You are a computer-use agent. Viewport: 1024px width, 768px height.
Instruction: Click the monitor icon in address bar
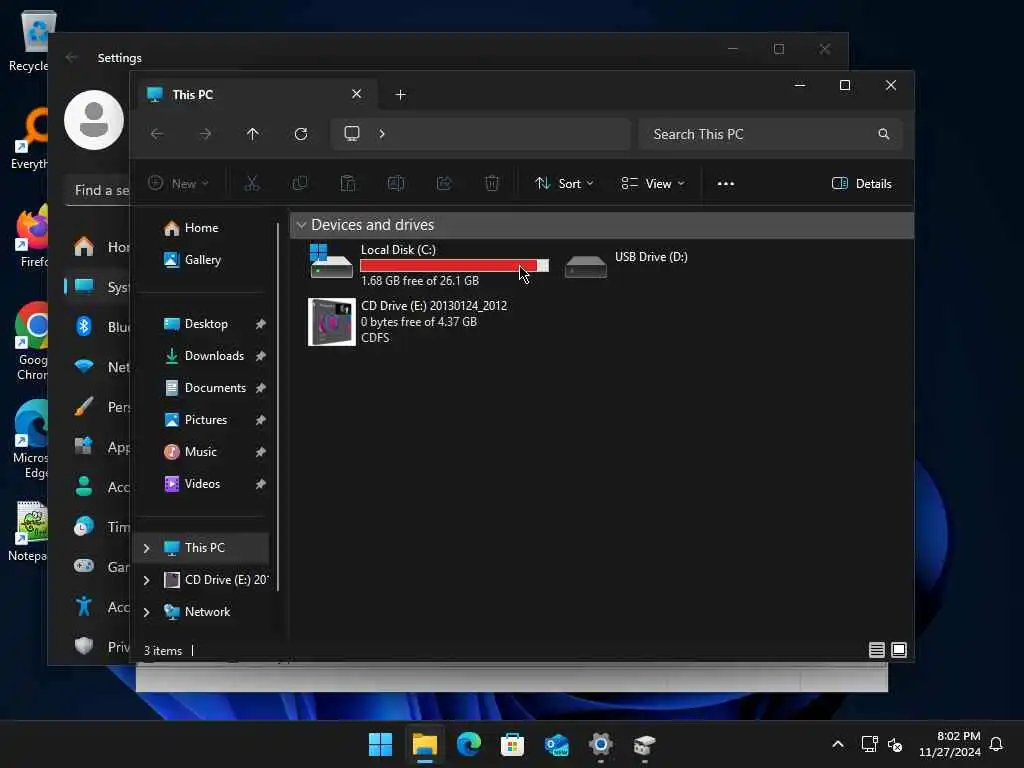coord(352,133)
